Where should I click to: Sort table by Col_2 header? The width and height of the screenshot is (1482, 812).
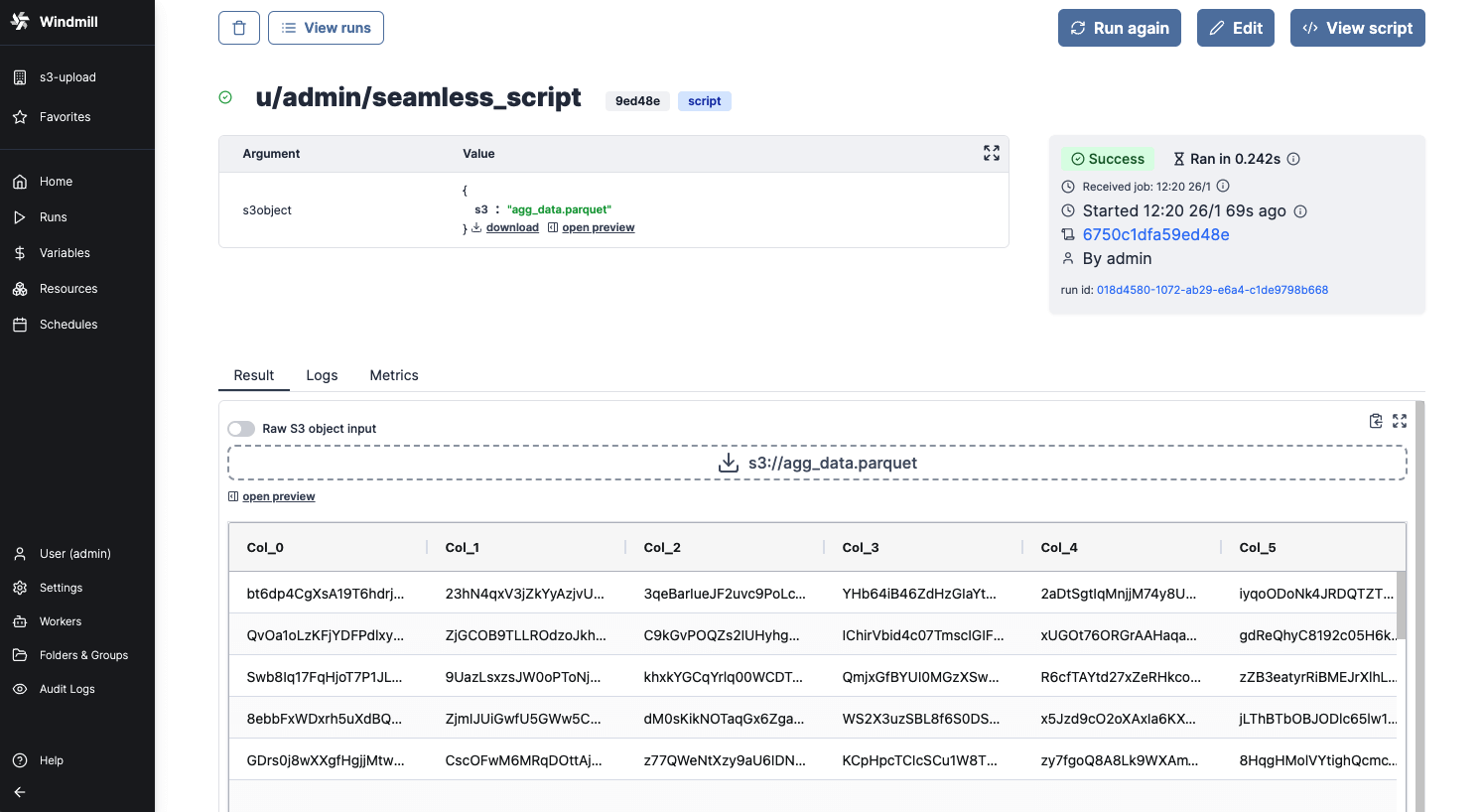point(662,547)
